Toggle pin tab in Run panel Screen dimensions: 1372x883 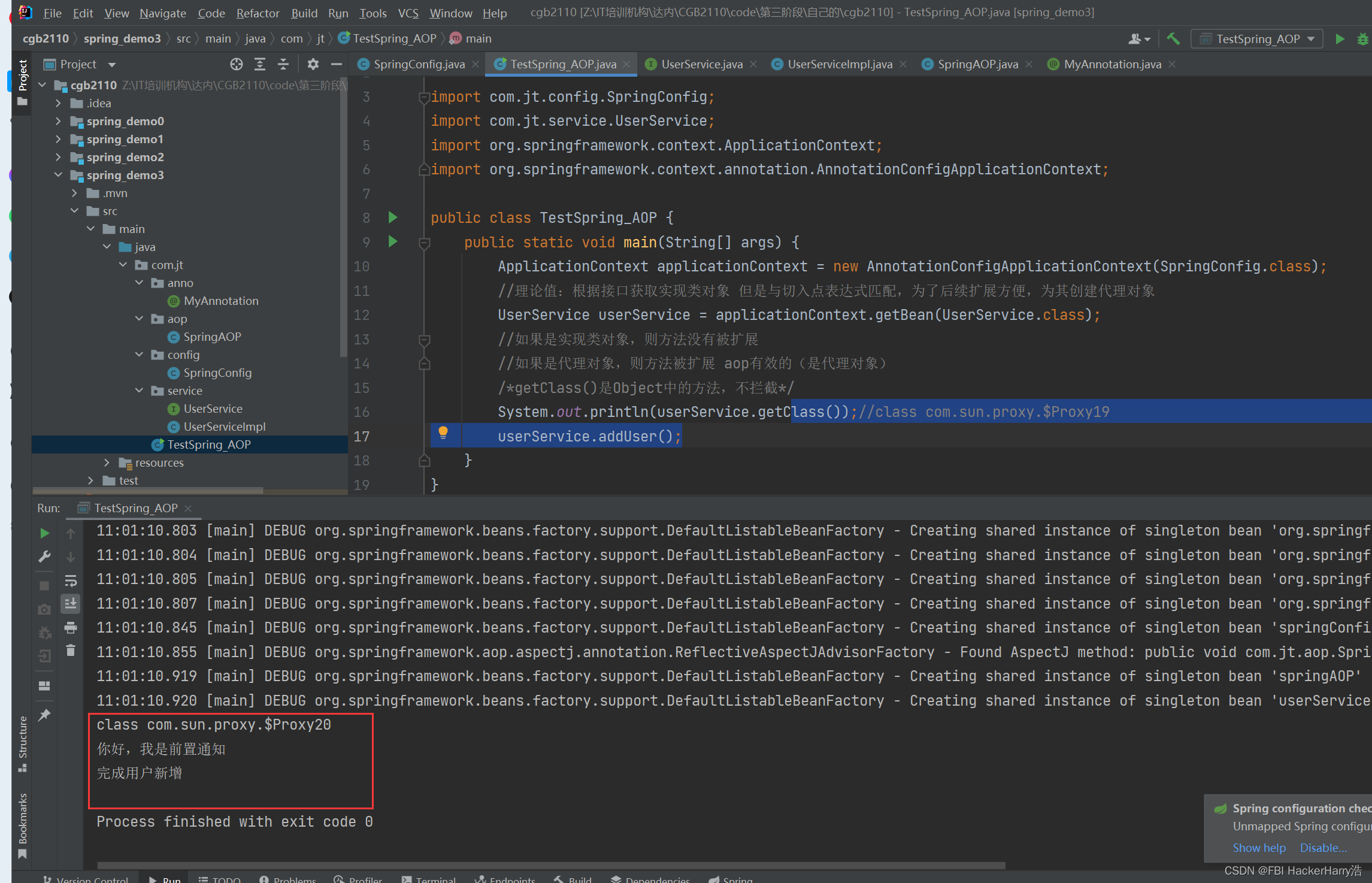(44, 715)
